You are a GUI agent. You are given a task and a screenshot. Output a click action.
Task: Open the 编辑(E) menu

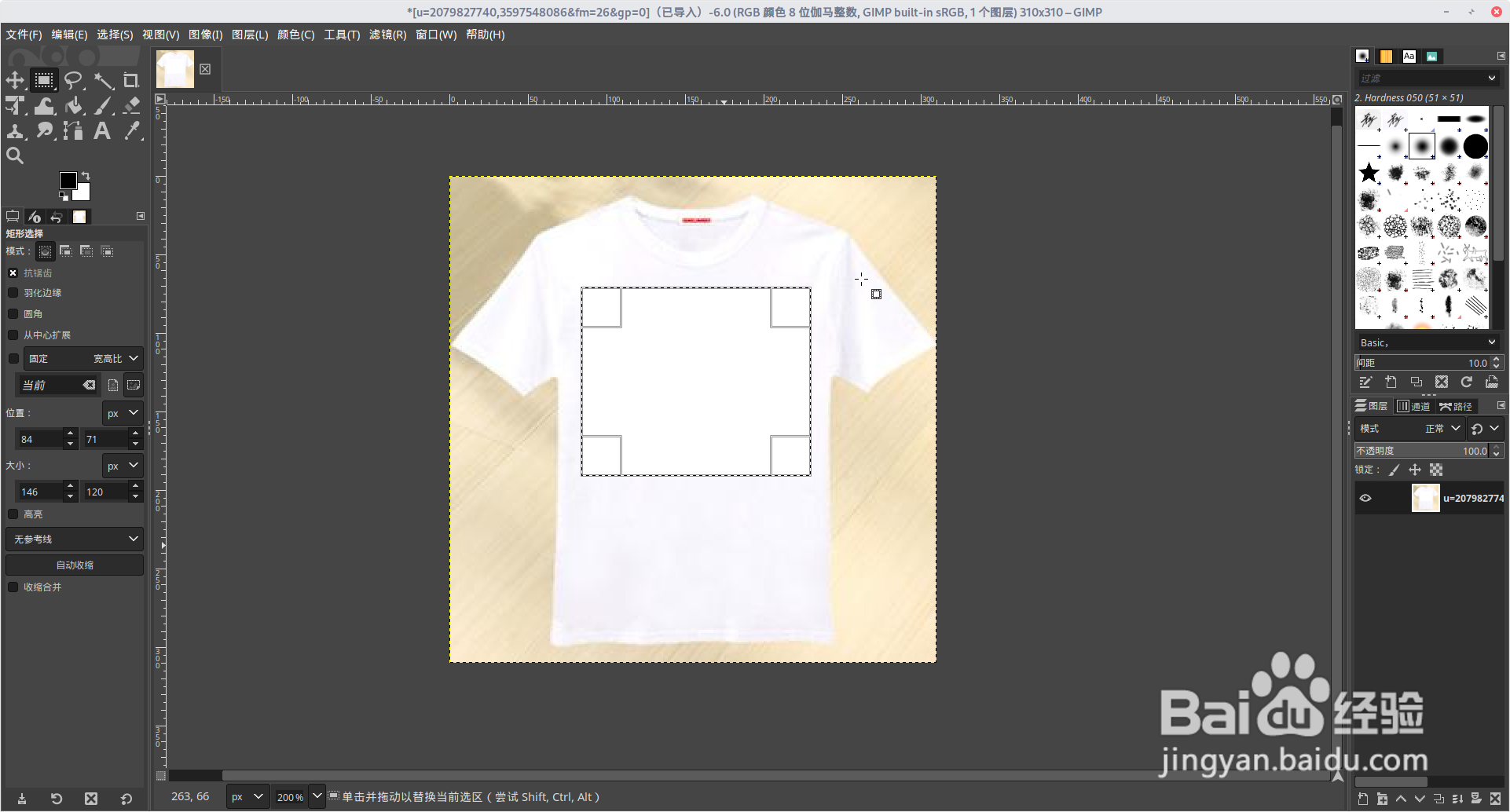69,35
